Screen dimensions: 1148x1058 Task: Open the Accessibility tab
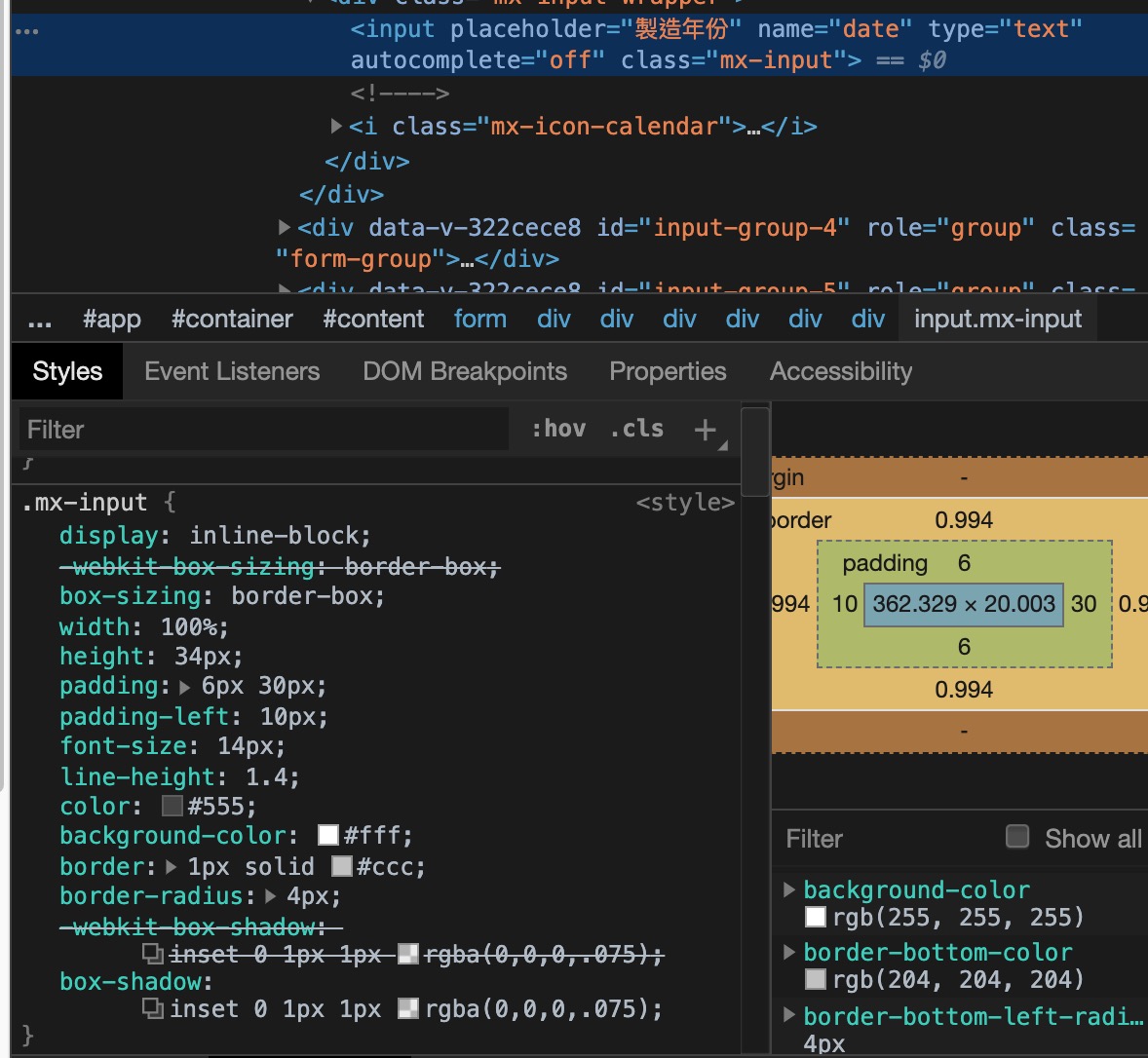[841, 370]
